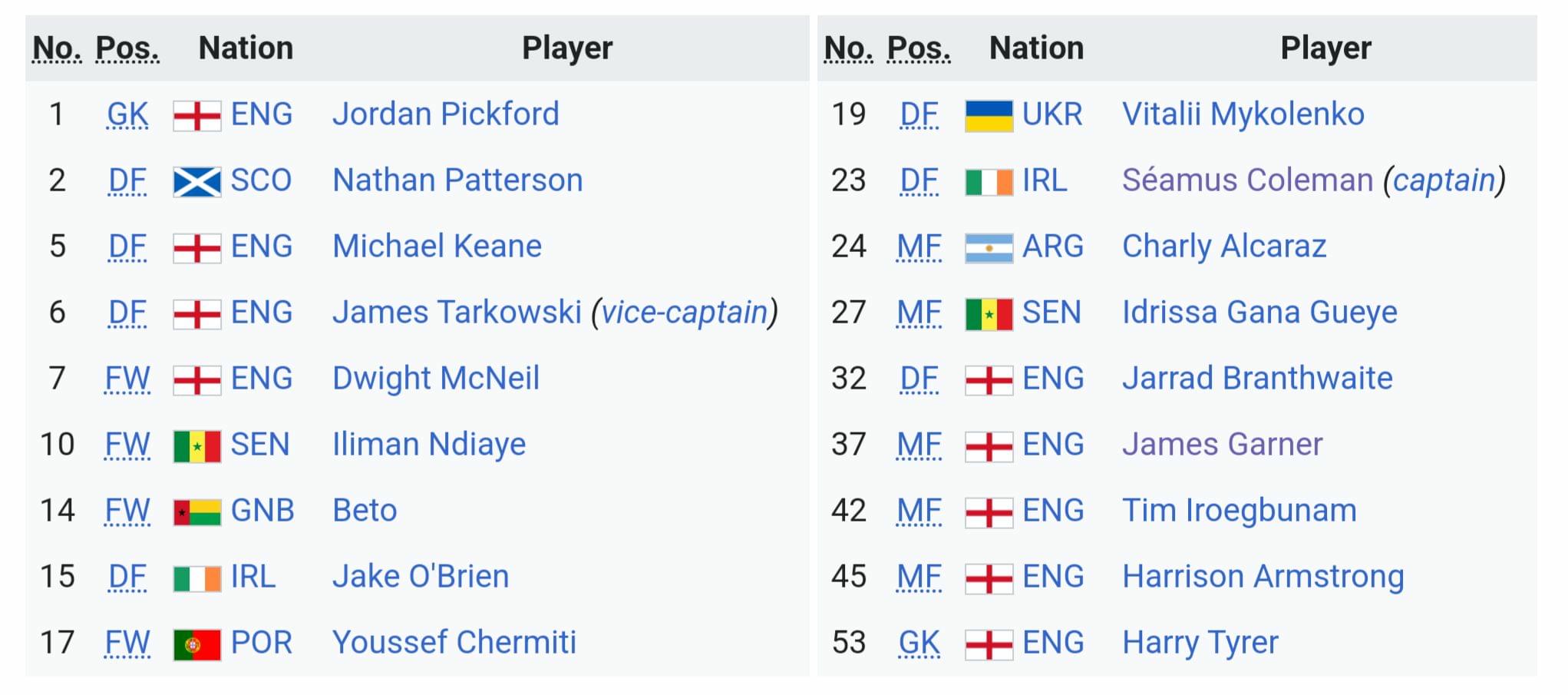Image resolution: width=1568 pixels, height=695 pixels.
Task: Click the Ireland flag in Séamus Coleman's row
Action: click(x=989, y=182)
